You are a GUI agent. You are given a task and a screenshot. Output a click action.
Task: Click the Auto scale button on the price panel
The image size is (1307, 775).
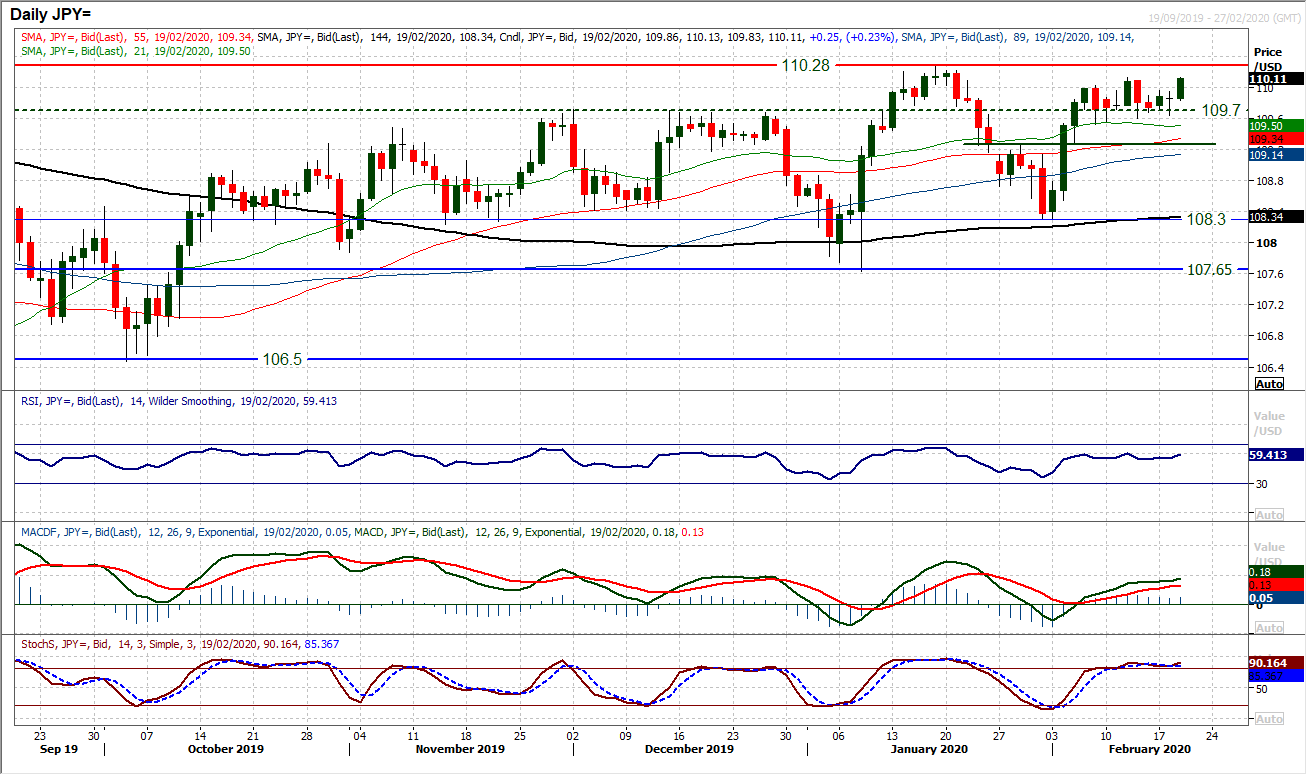click(x=1269, y=384)
